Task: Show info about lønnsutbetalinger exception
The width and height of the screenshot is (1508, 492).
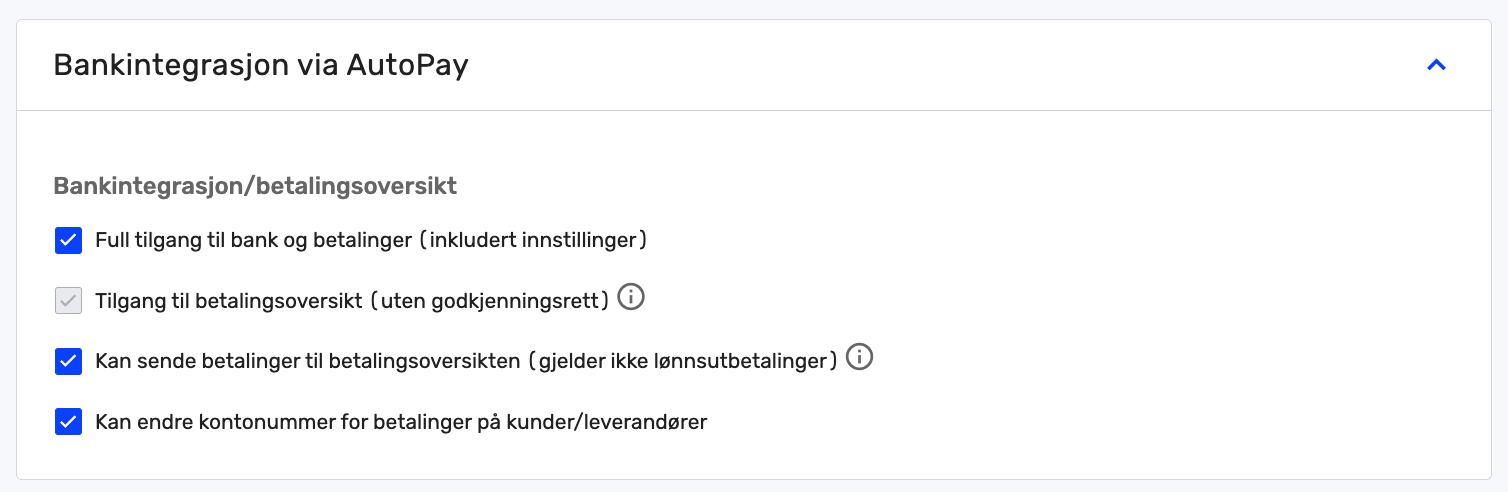Action: 860,357
